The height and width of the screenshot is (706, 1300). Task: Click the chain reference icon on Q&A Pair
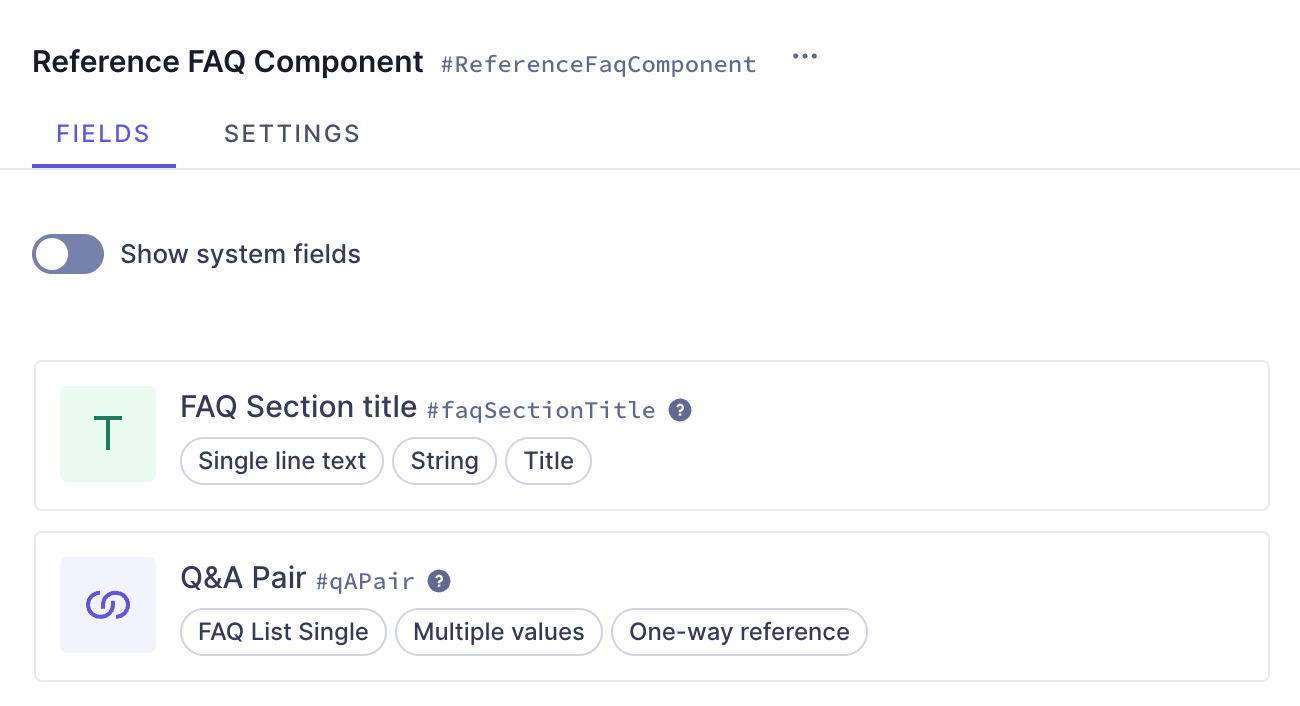[x=107, y=604]
